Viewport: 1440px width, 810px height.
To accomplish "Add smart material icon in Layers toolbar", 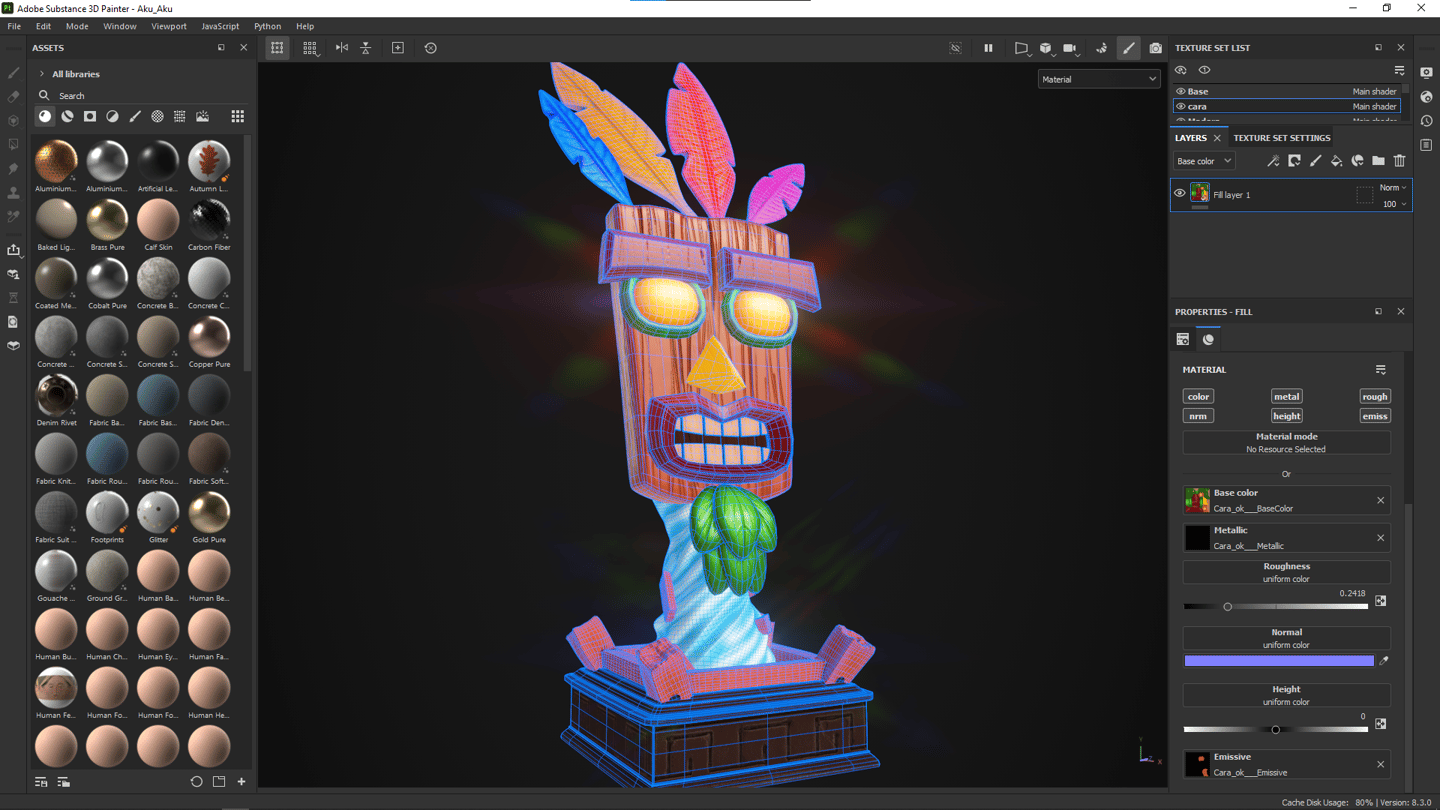I will 1357,161.
